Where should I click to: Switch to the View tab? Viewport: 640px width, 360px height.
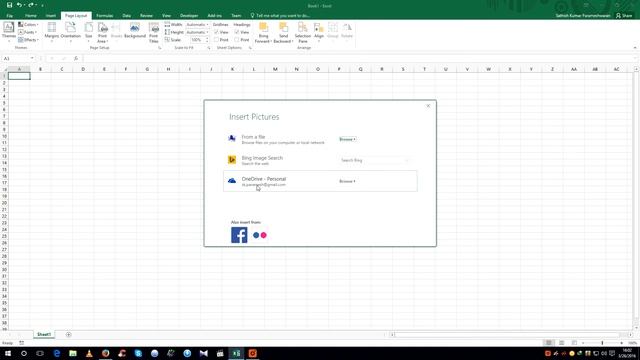[167, 16]
